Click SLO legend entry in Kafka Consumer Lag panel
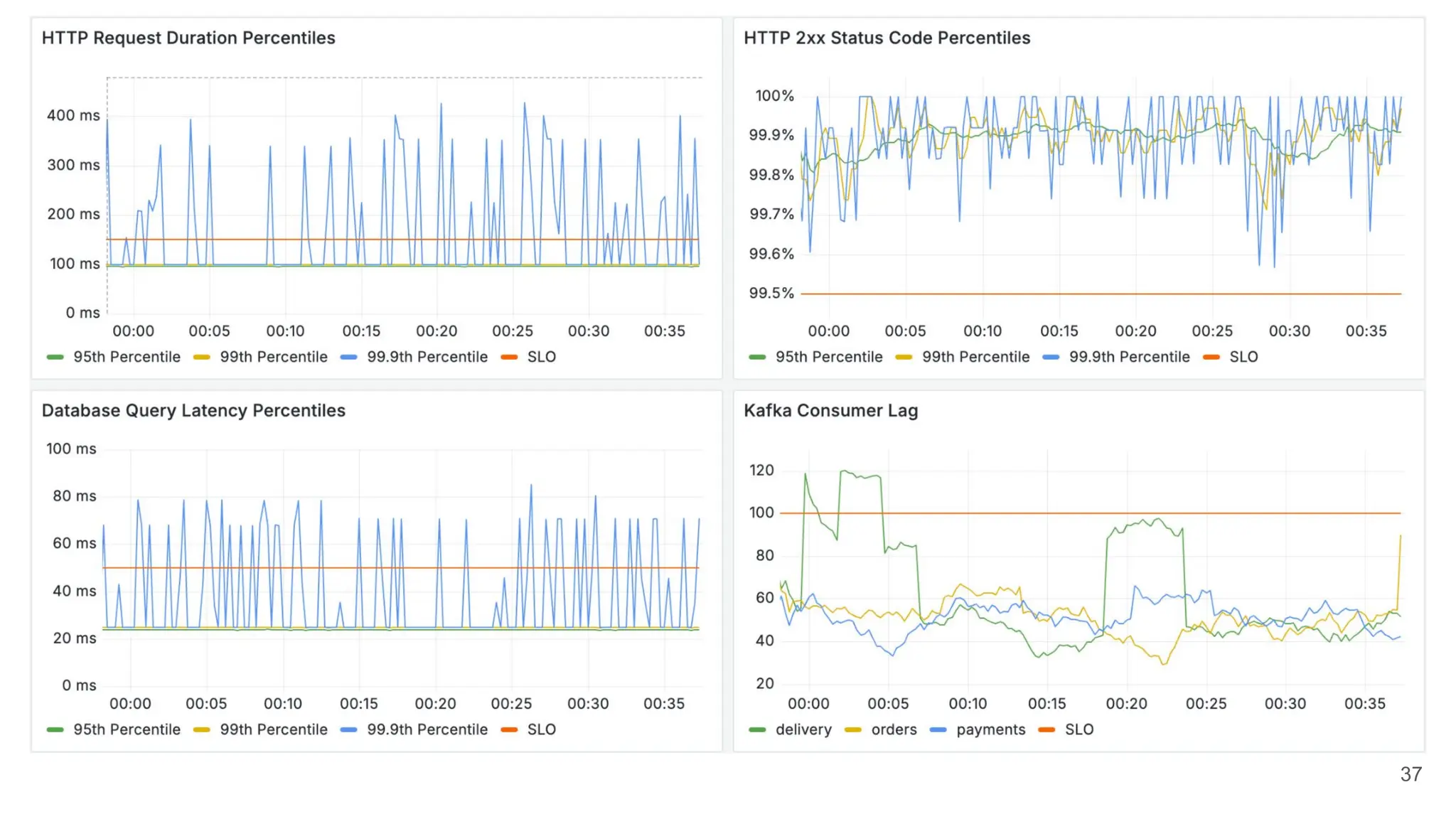This screenshot has width=1456, height=819. [1078, 729]
